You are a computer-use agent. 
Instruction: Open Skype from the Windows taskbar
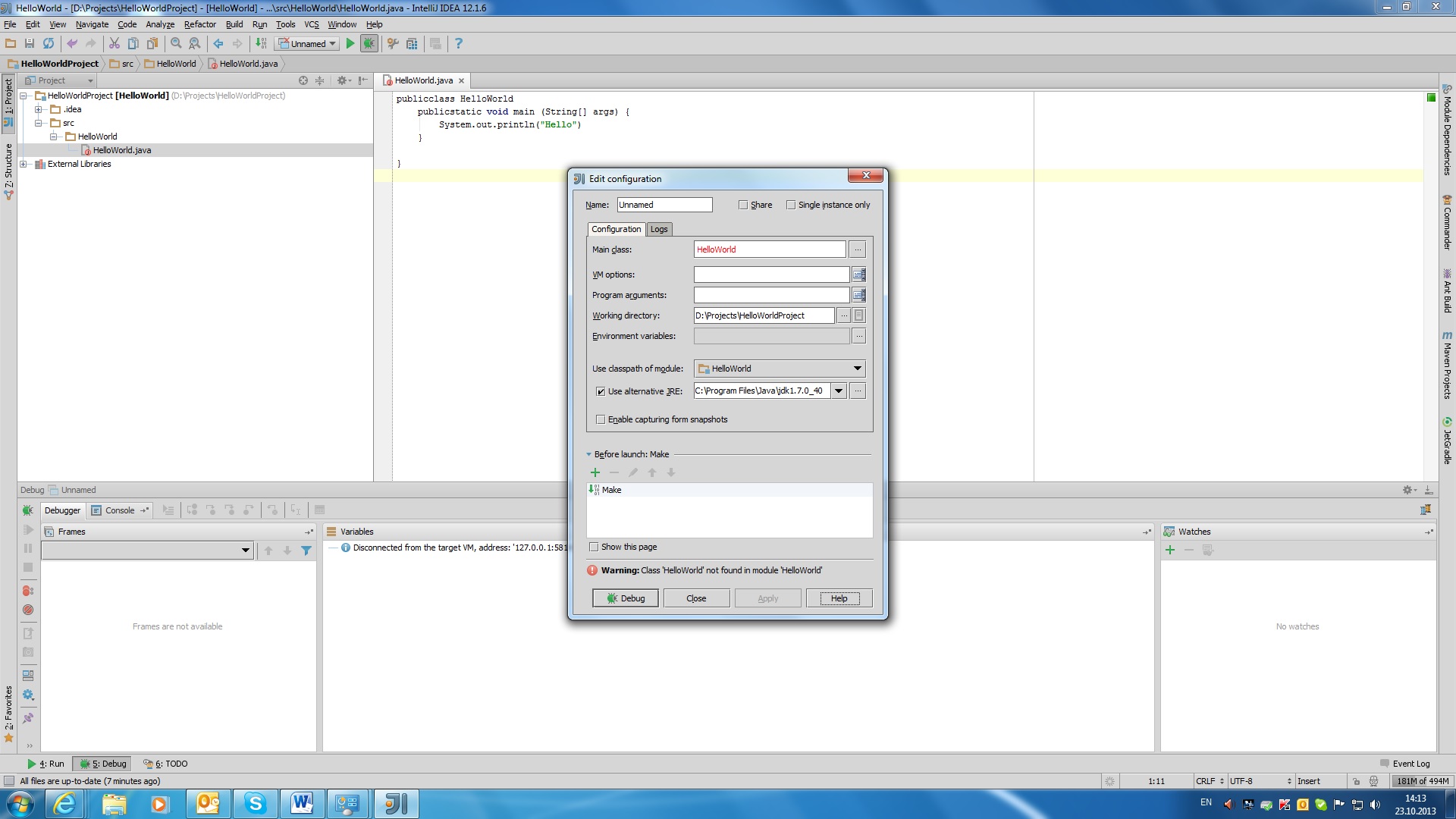tap(256, 803)
